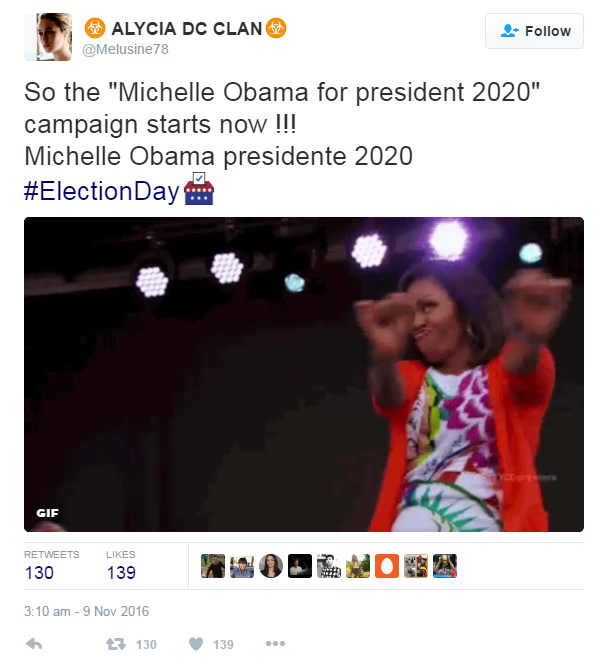Retweet this tweet using the retweet icon
The height and width of the screenshot is (662, 601).
click(115, 644)
